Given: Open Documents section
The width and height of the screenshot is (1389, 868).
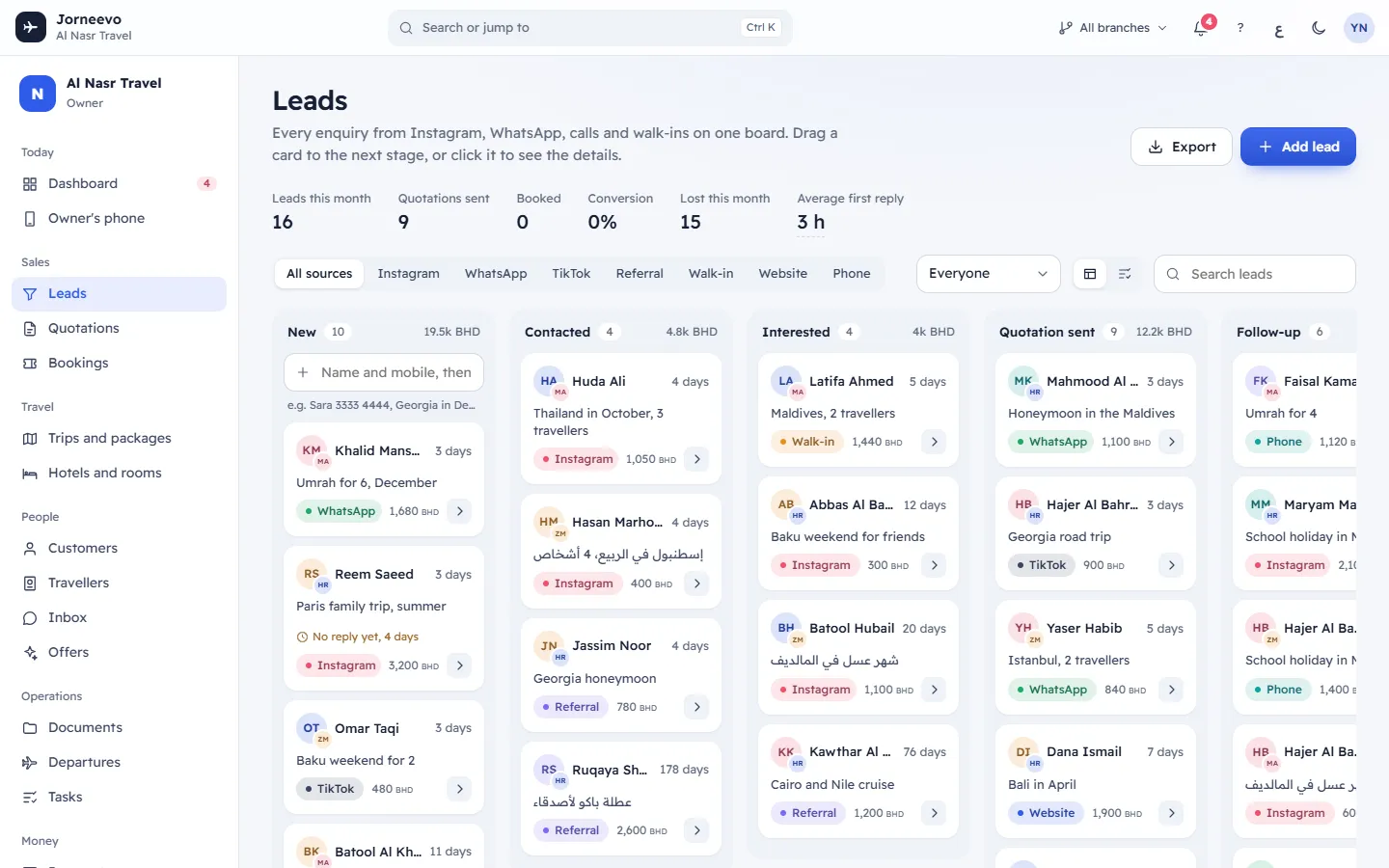Looking at the screenshot, I should tap(119, 727).
